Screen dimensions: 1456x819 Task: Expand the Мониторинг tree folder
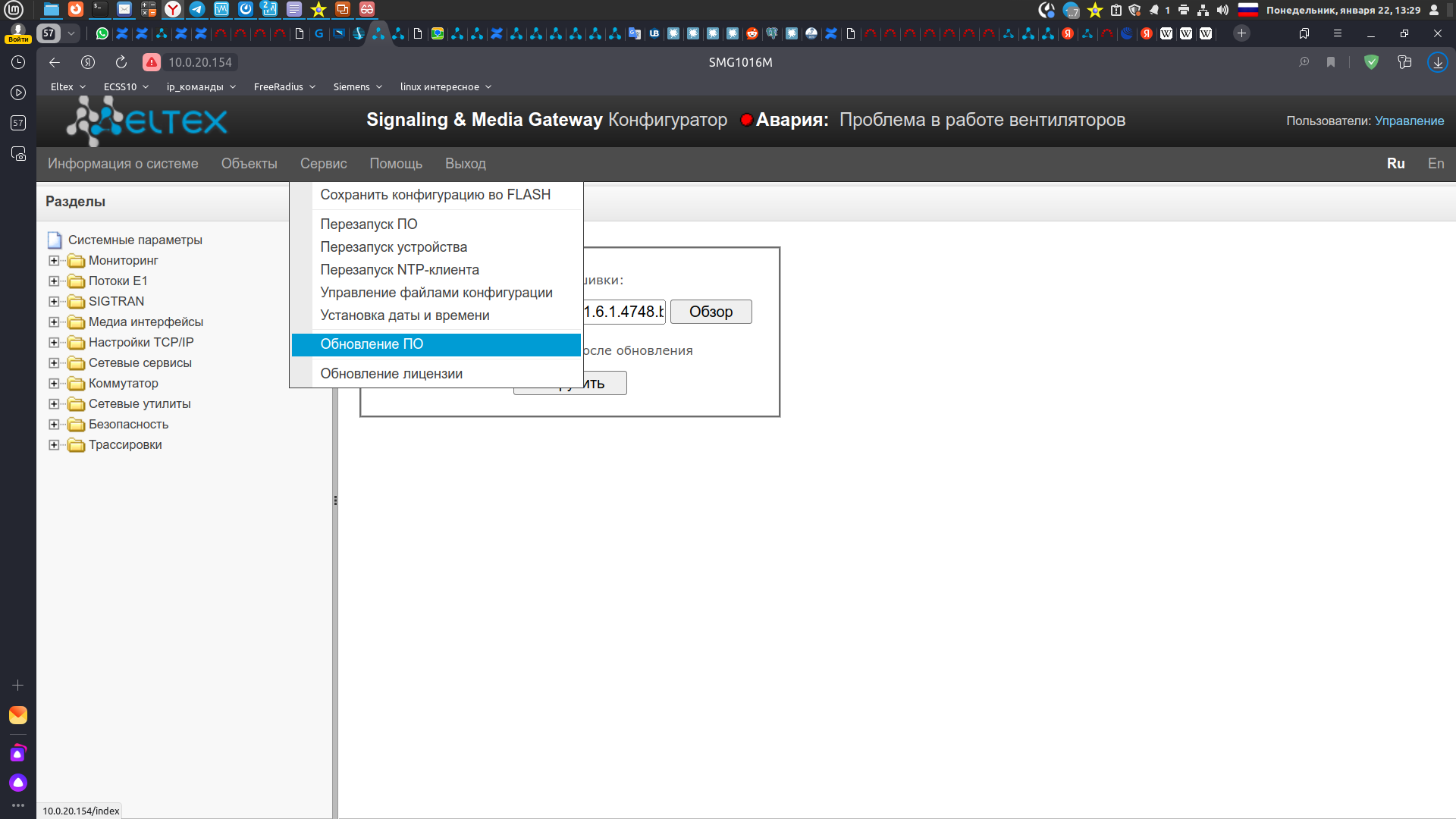(x=54, y=261)
